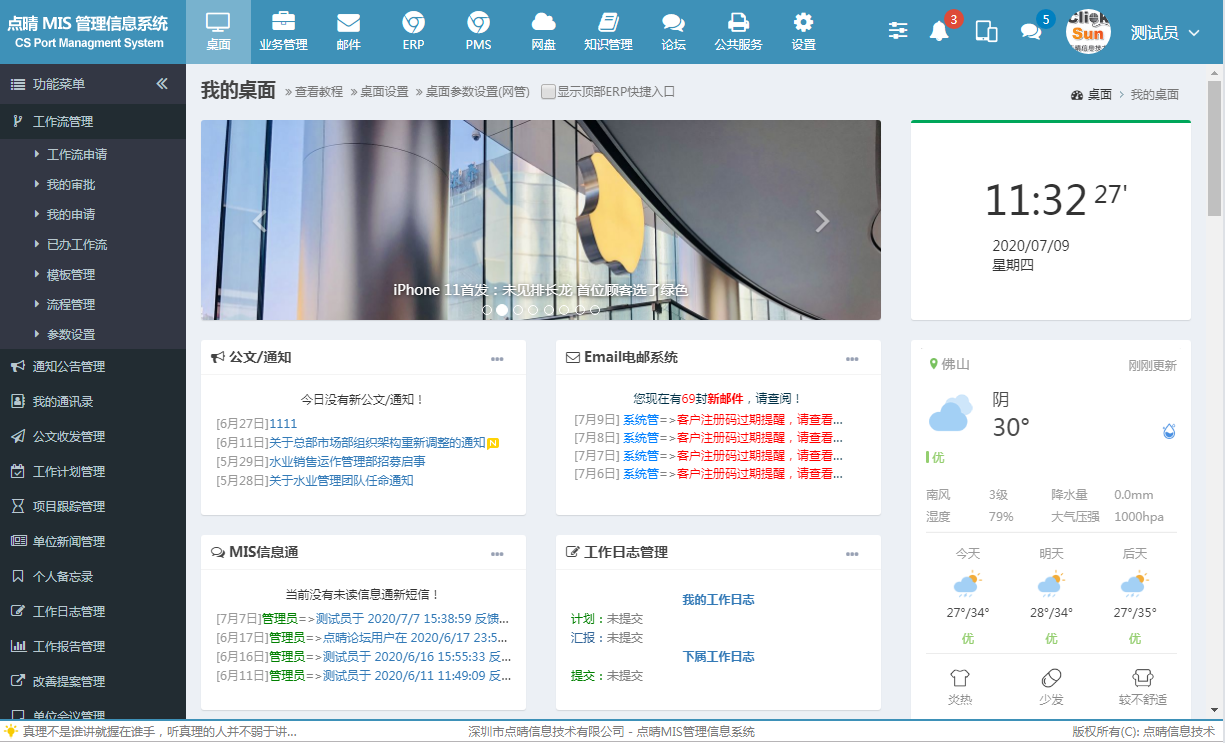Open the 桌面 desktop icon in top navigation
This screenshot has width=1225, height=743.
pos(218,32)
